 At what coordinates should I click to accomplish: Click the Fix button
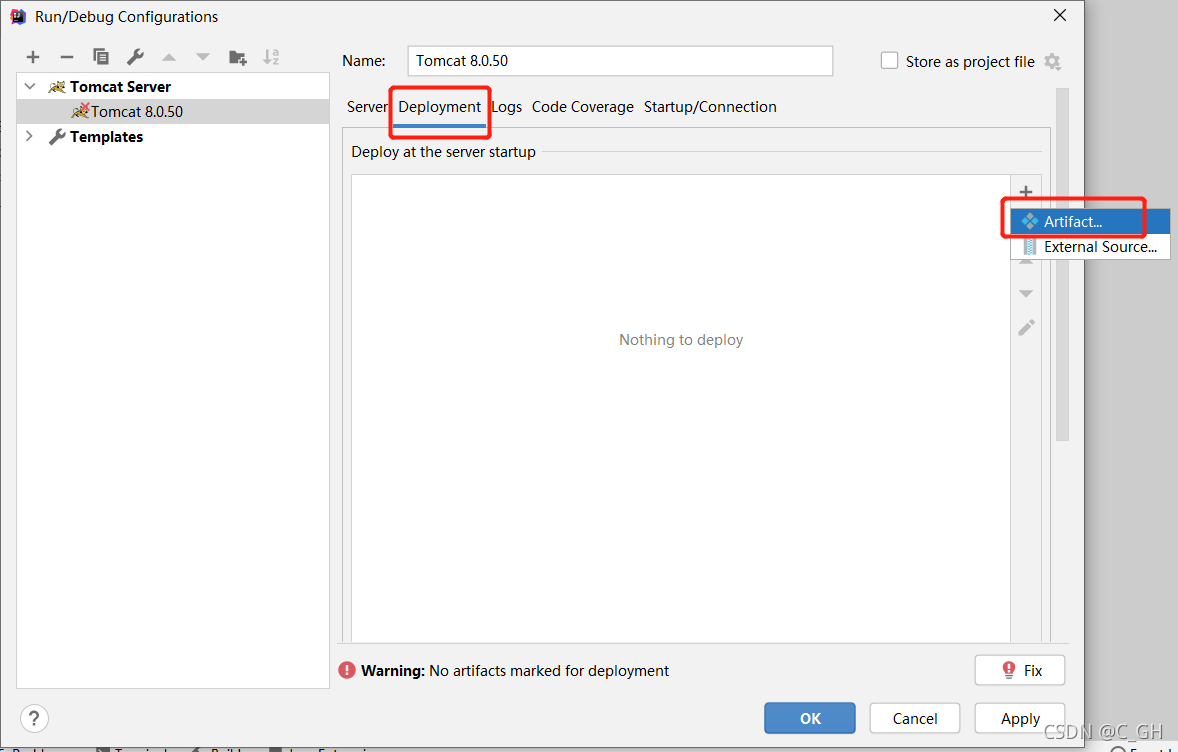(x=1019, y=670)
